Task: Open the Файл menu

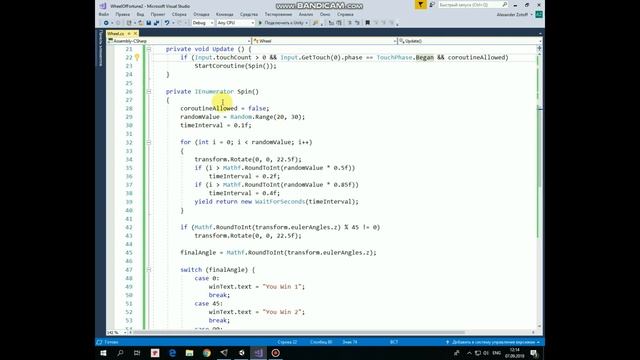Action: coord(104,14)
